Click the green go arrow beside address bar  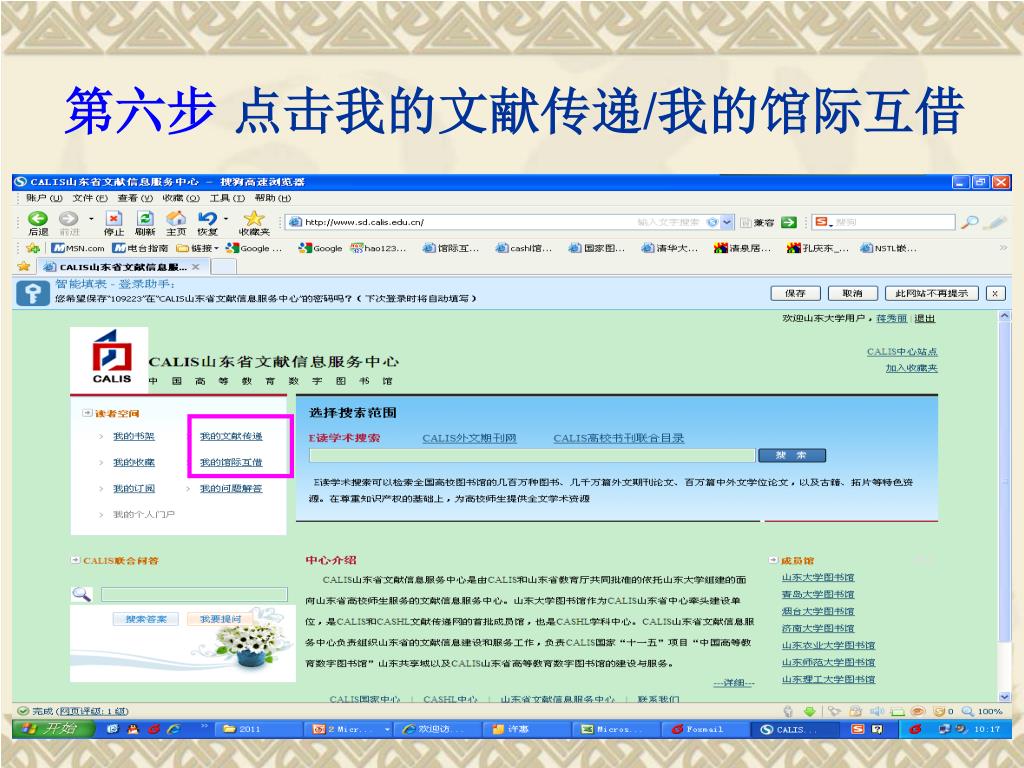(789, 222)
